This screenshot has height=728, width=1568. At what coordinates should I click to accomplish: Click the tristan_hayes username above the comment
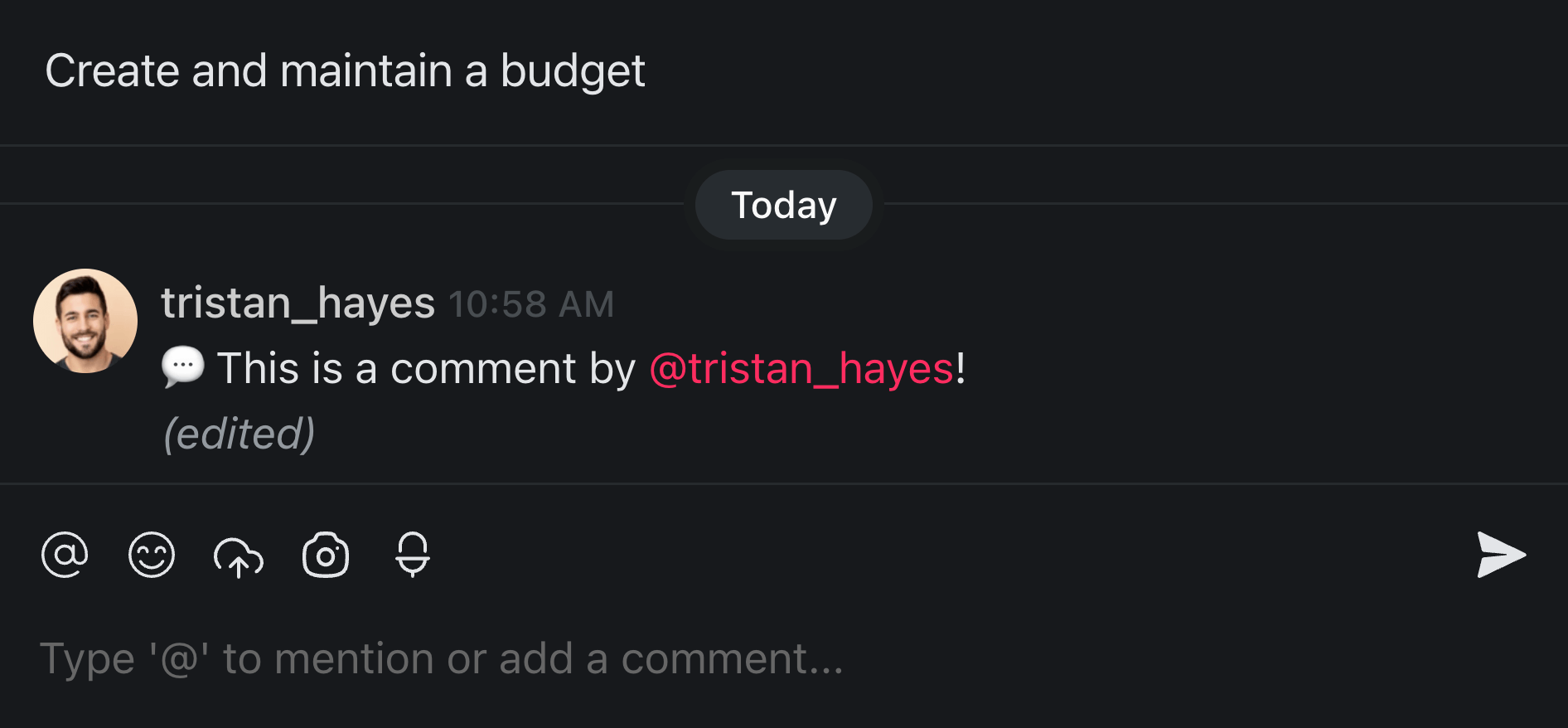(298, 302)
